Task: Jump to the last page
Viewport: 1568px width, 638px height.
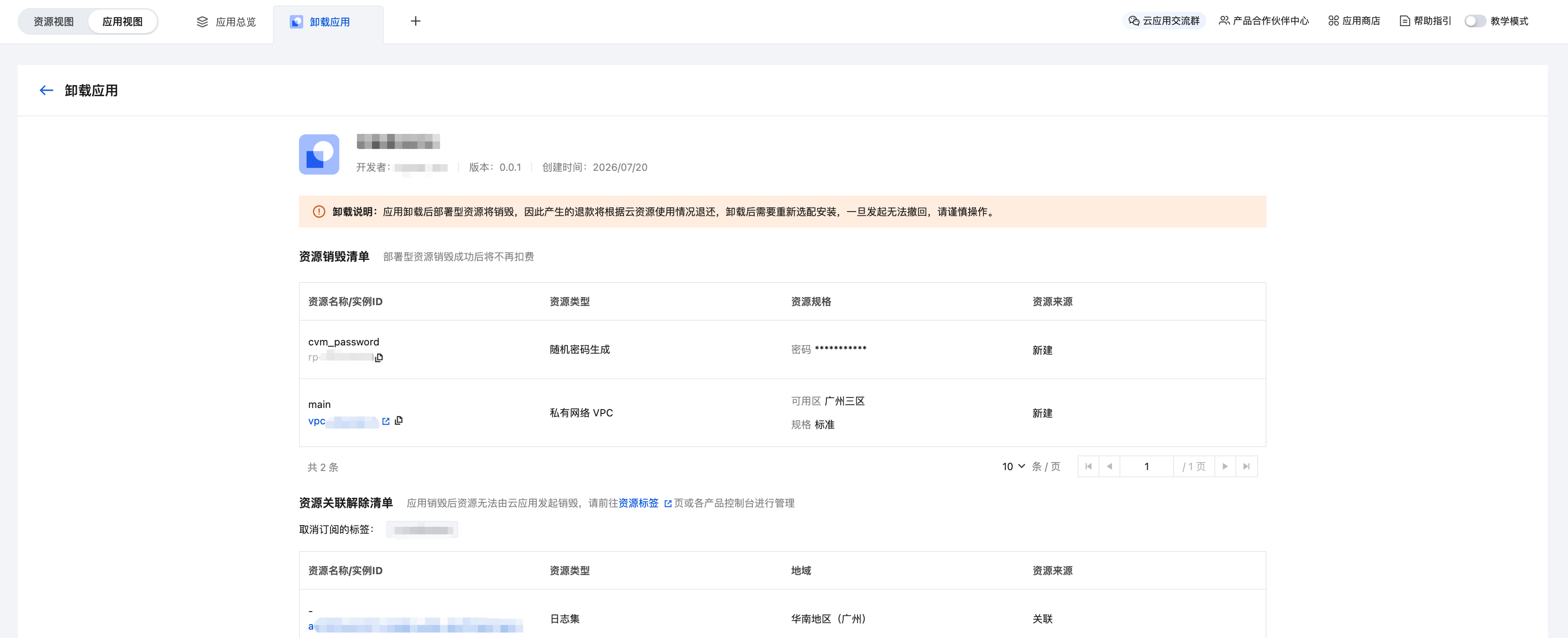Action: (x=1247, y=467)
